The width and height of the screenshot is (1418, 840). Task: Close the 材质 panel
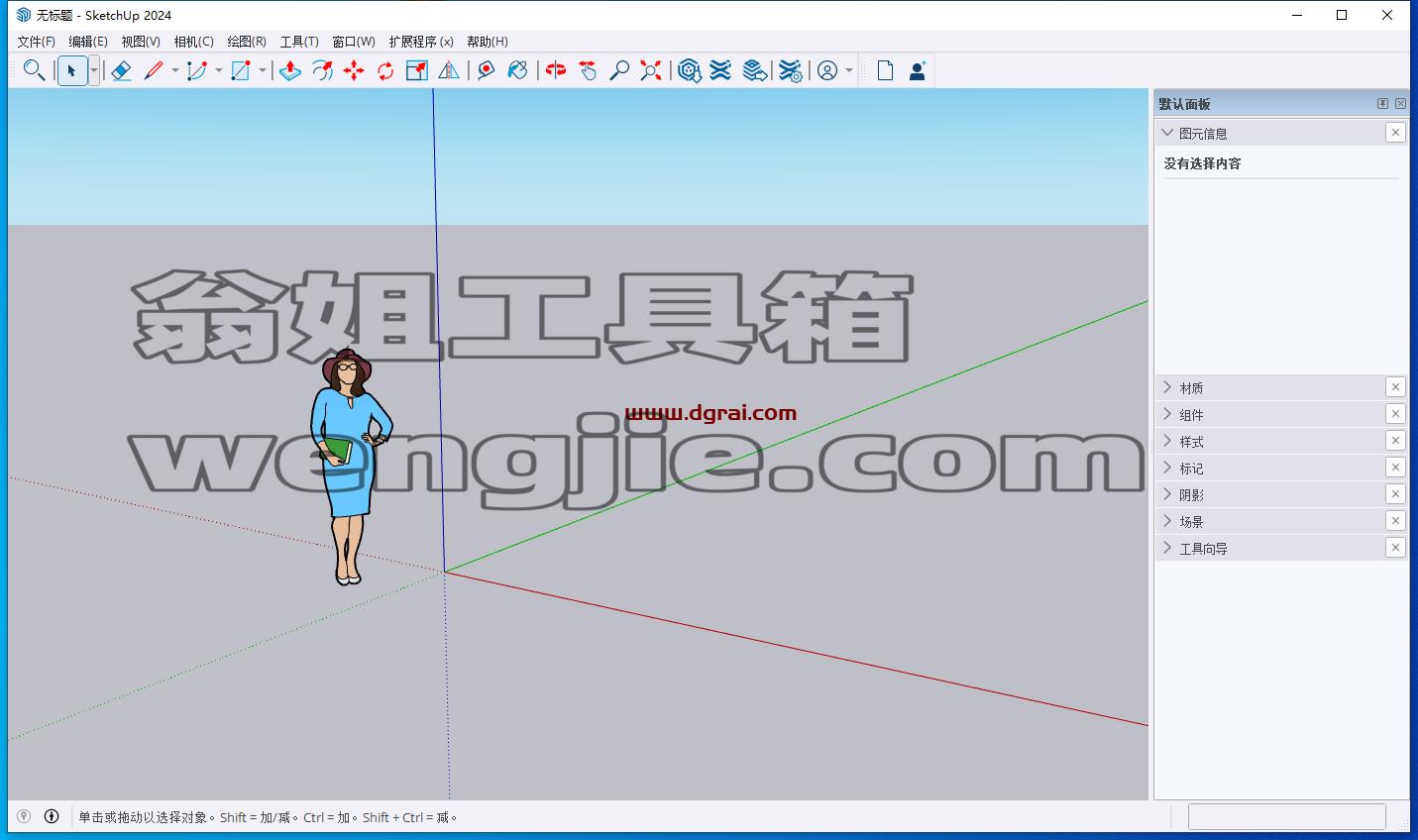1395,387
